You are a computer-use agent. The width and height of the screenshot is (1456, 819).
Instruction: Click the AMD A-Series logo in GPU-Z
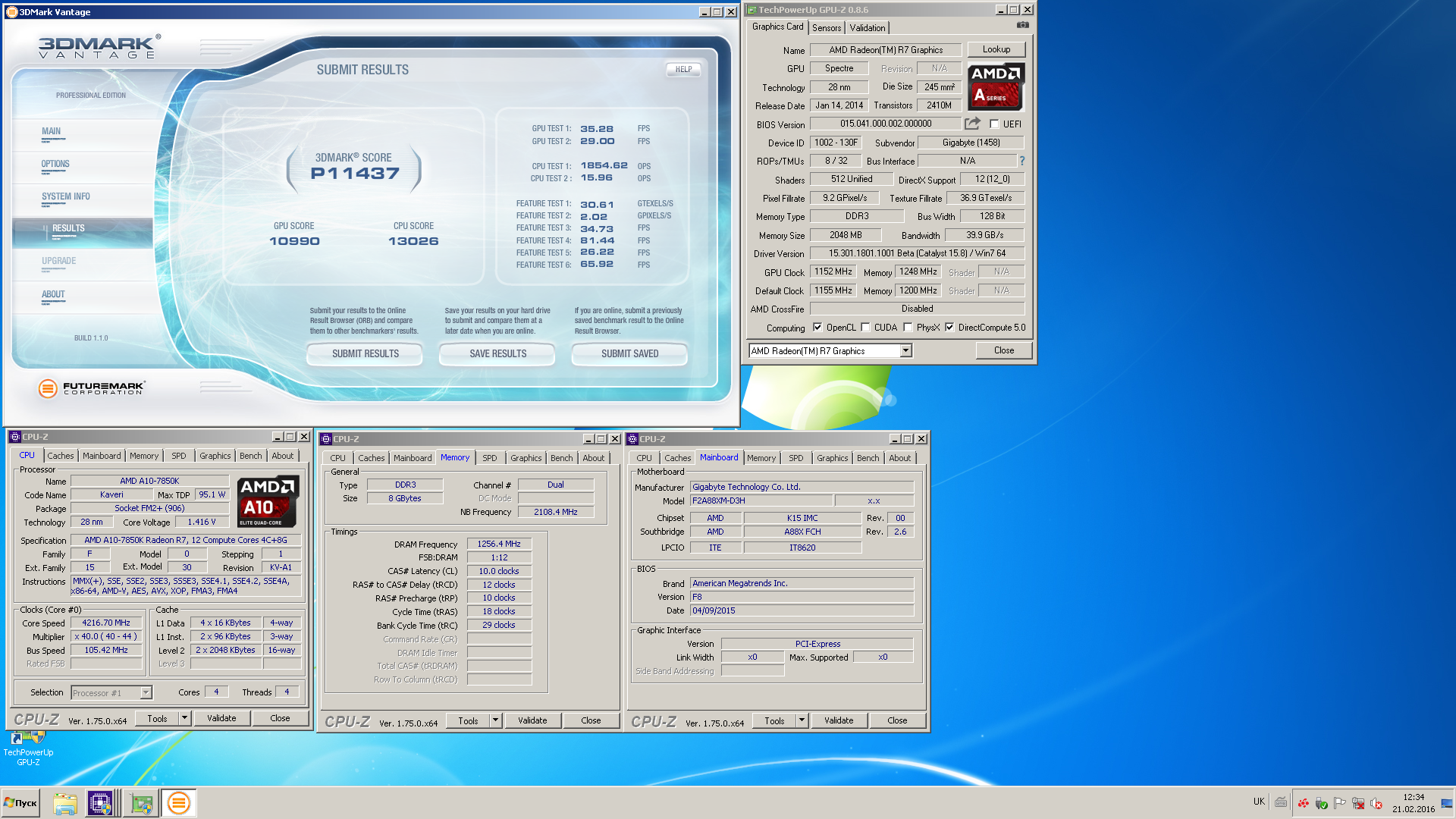pyautogui.click(x=996, y=87)
